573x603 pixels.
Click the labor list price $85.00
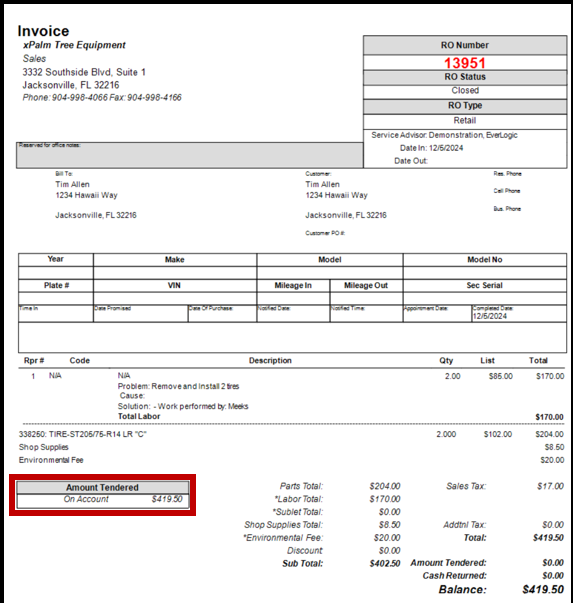click(501, 376)
